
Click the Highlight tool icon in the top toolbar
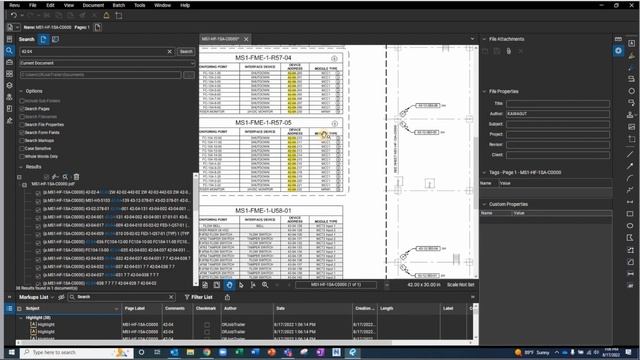click(106, 16)
